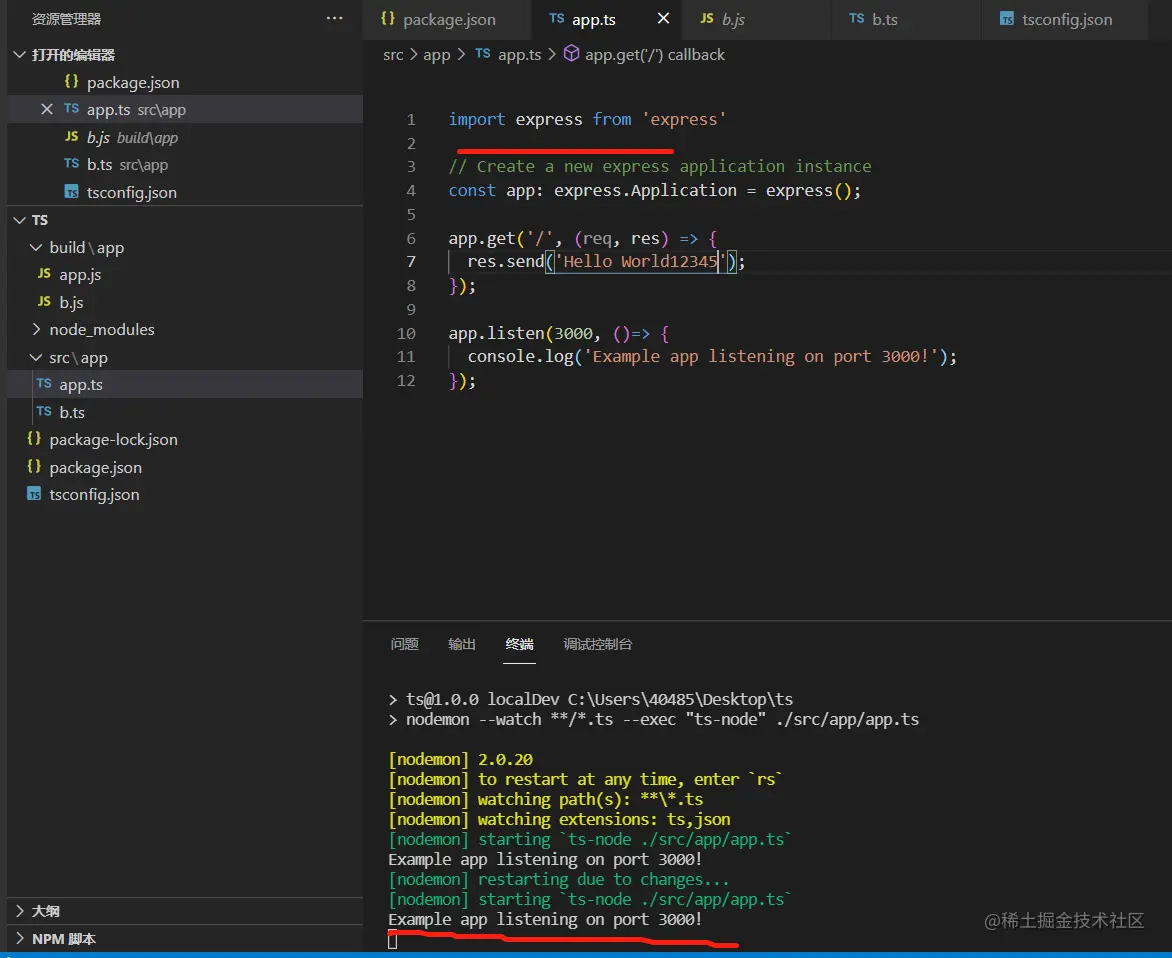Open b.js in build folder tree

[x=185, y=302]
